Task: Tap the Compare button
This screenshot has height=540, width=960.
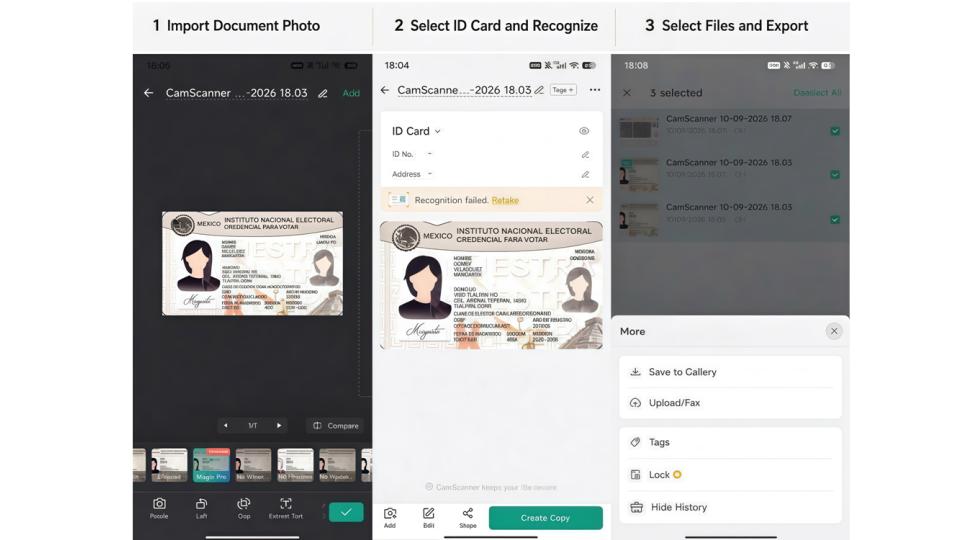Action: 336,426
